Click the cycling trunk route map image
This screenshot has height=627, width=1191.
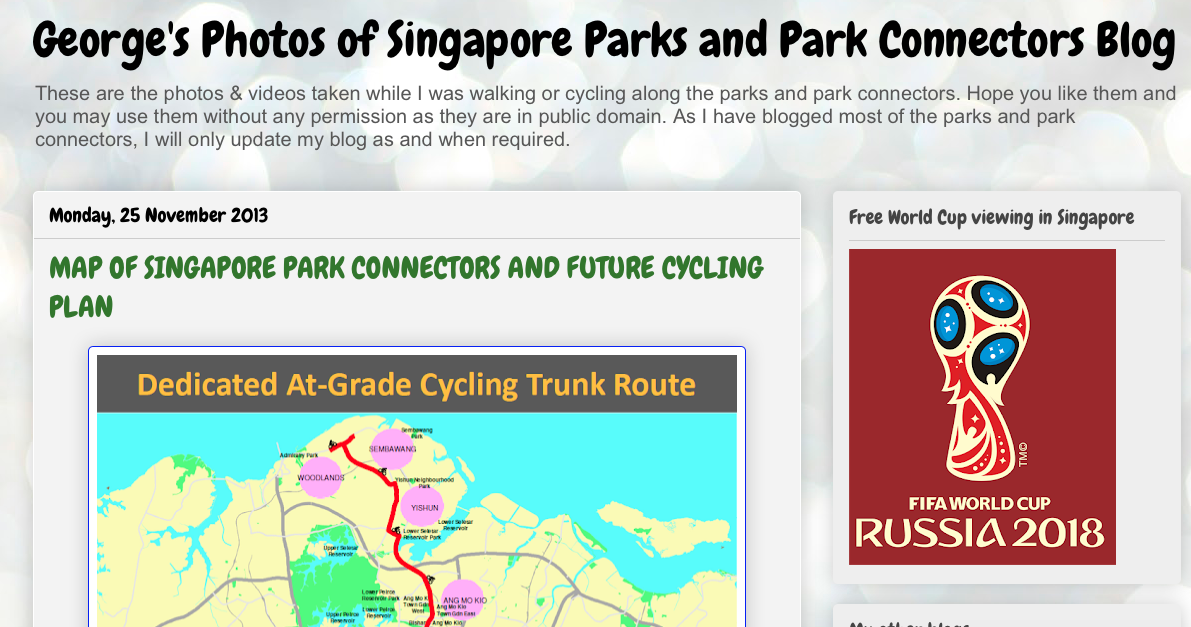point(416,500)
